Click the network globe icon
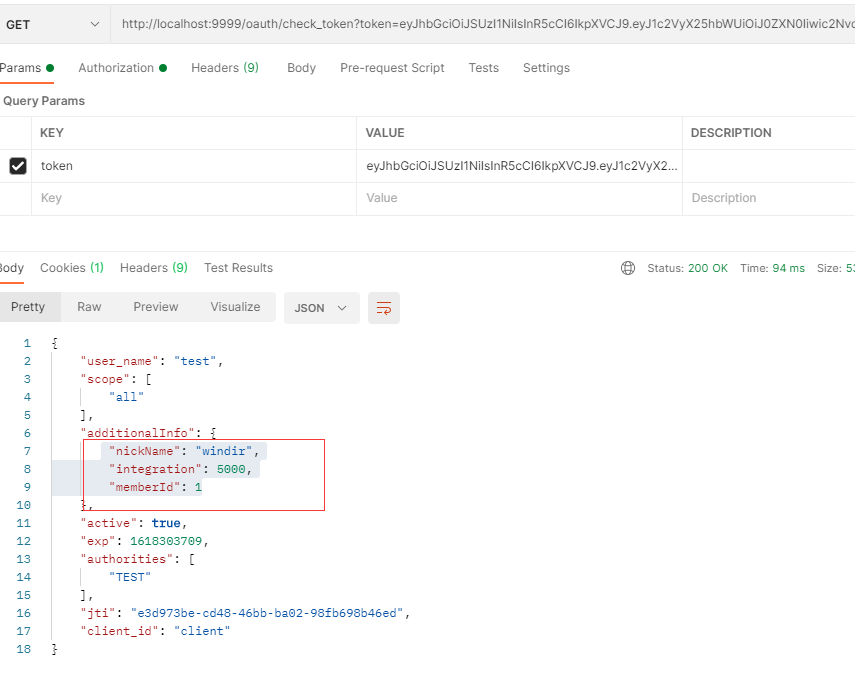This screenshot has height=678, width=855. (x=628, y=268)
